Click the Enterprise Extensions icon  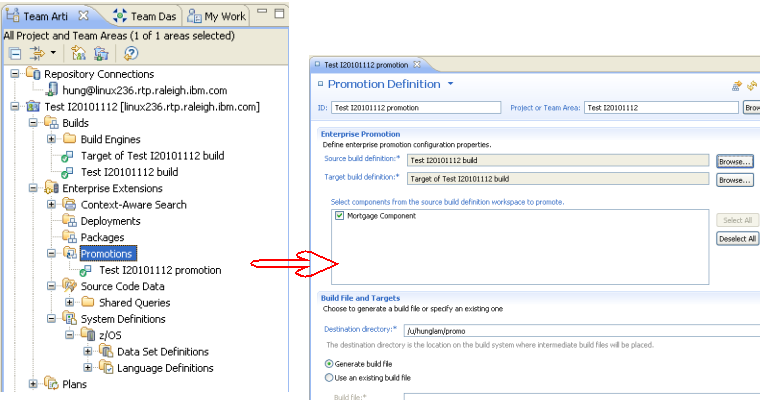(x=51, y=188)
